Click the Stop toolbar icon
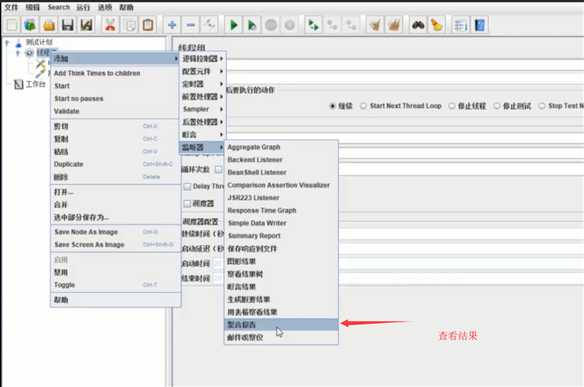Viewport: 584px width, 387px height. click(271, 25)
